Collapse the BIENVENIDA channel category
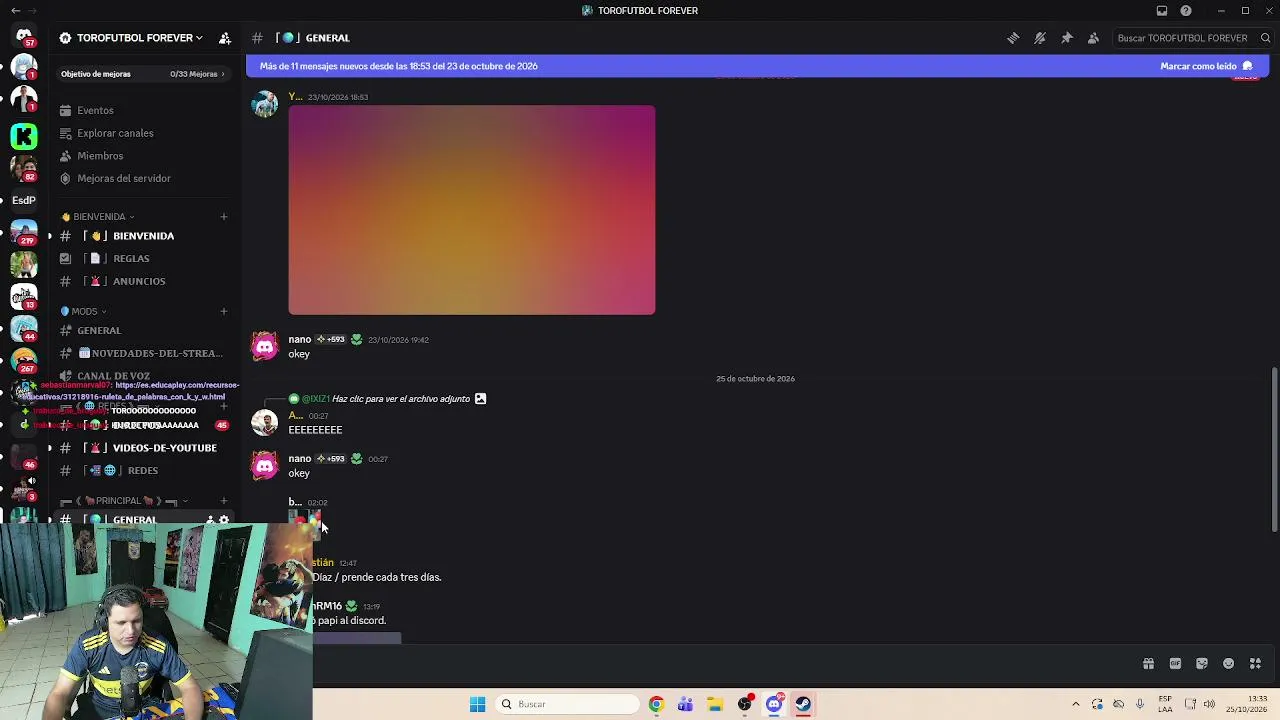This screenshot has height=720, width=1280. click(98, 217)
